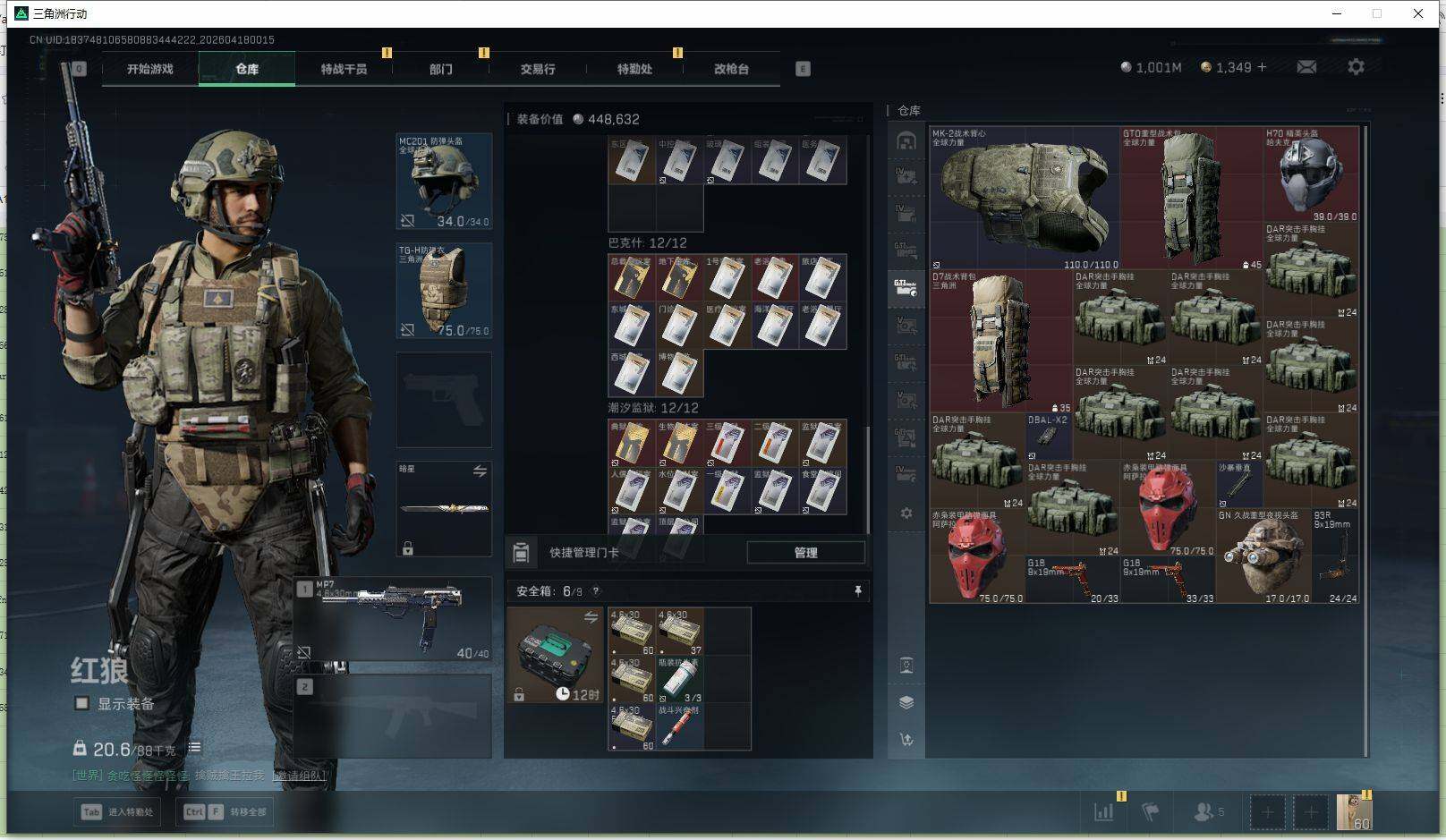Image resolution: width=1446 pixels, height=840 pixels.
Task: Open the friends icon showing 5
Action: pyautogui.click(x=1208, y=812)
